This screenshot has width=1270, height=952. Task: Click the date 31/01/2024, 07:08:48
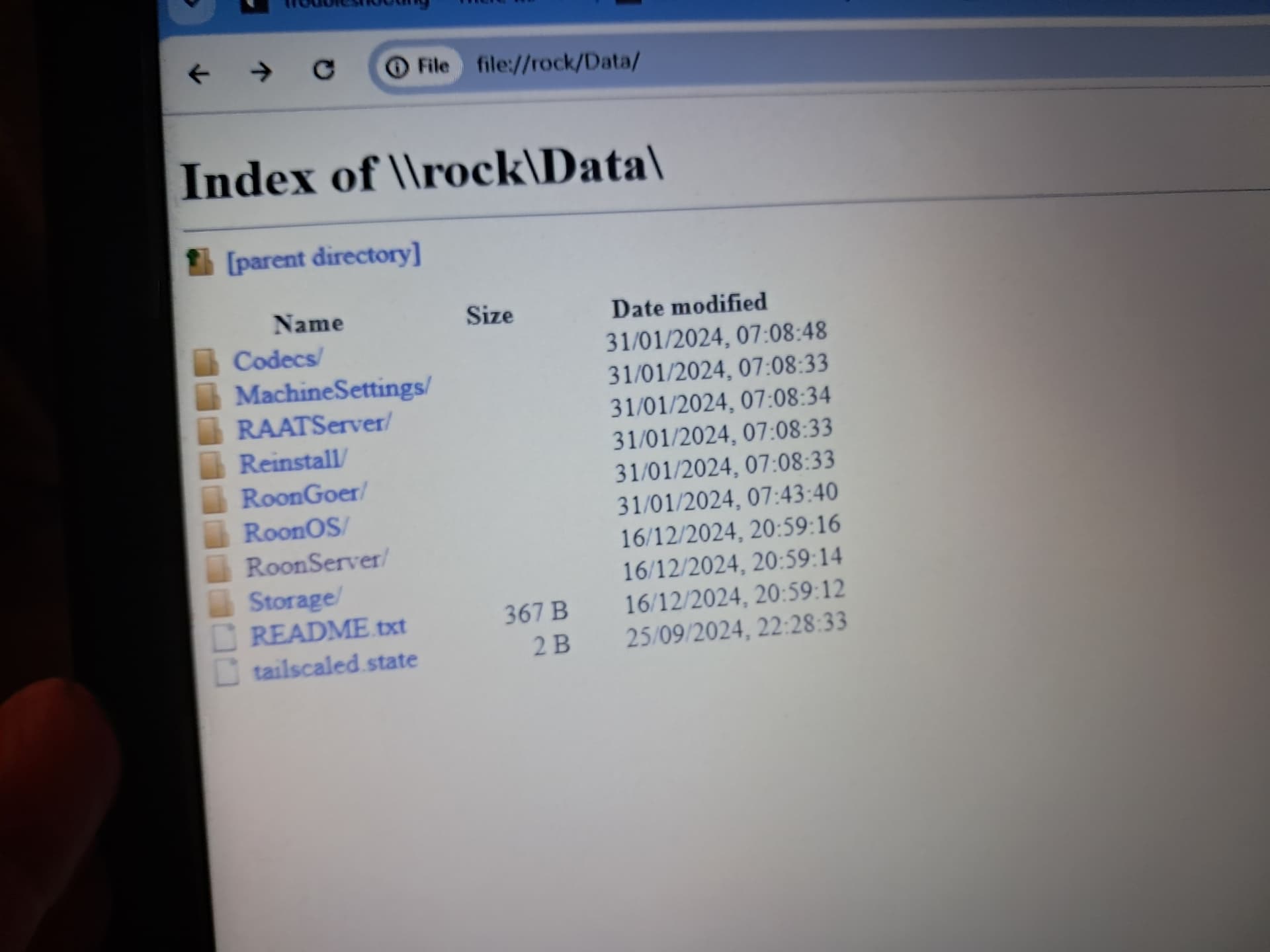(x=717, y=336)
